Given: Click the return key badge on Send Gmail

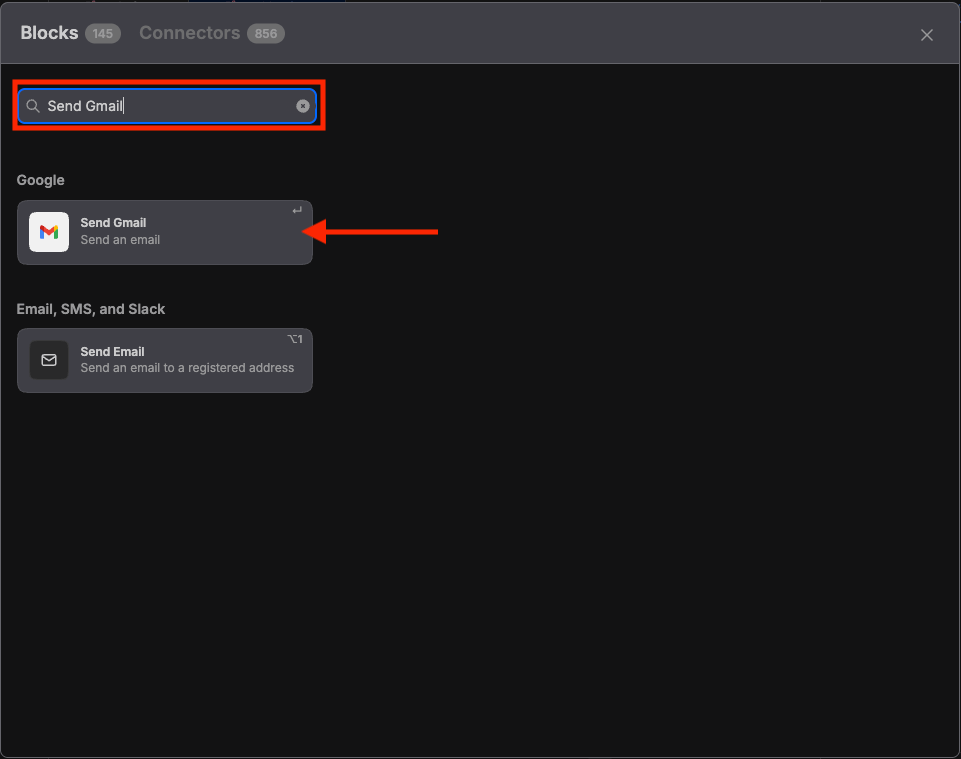Looking at the screenshot, I should coord(296,210).
